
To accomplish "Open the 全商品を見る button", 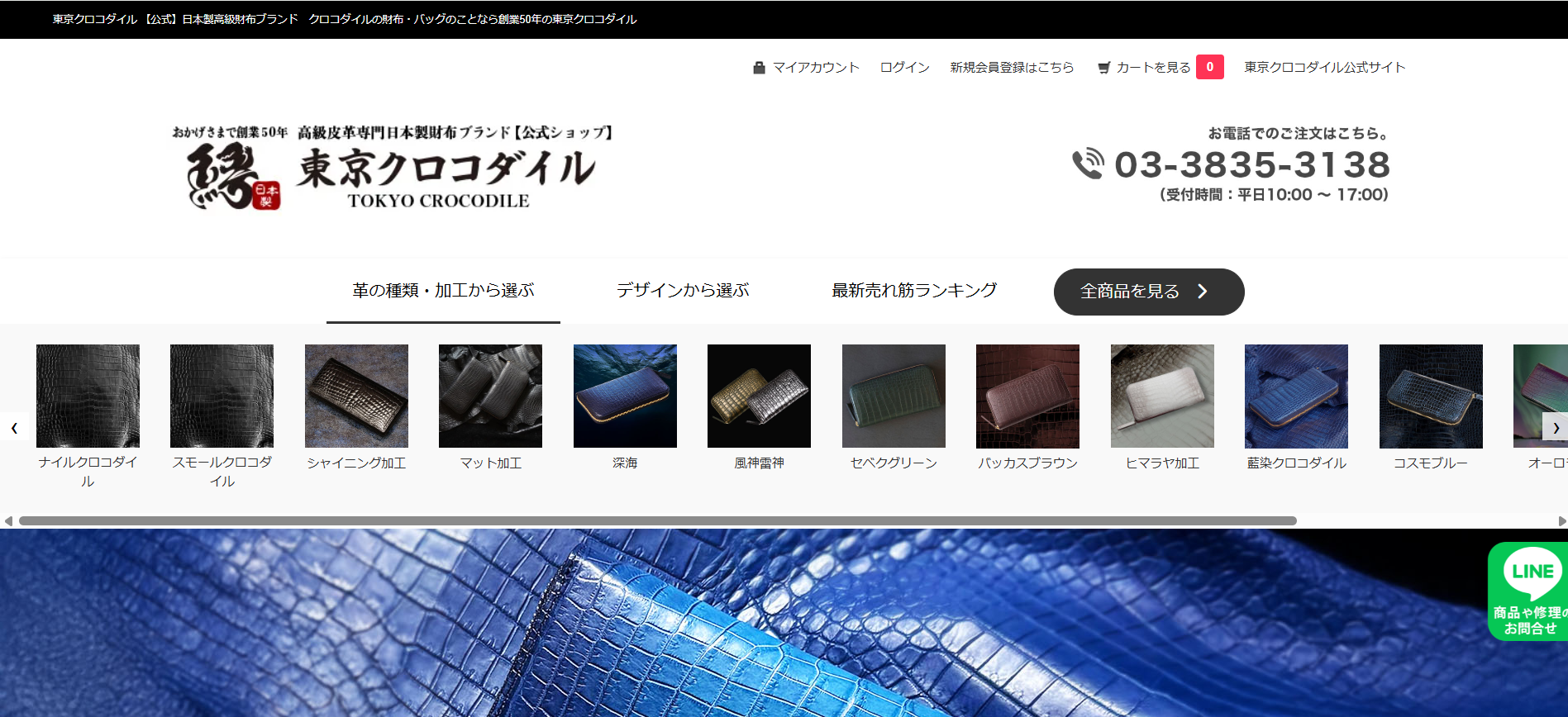I will (x=1148, y=292).
